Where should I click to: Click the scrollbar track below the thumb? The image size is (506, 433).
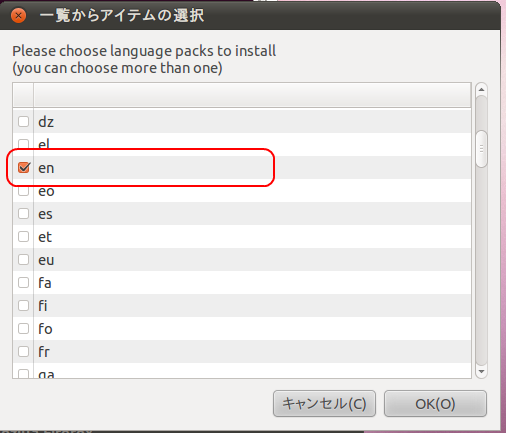[481, 267]
